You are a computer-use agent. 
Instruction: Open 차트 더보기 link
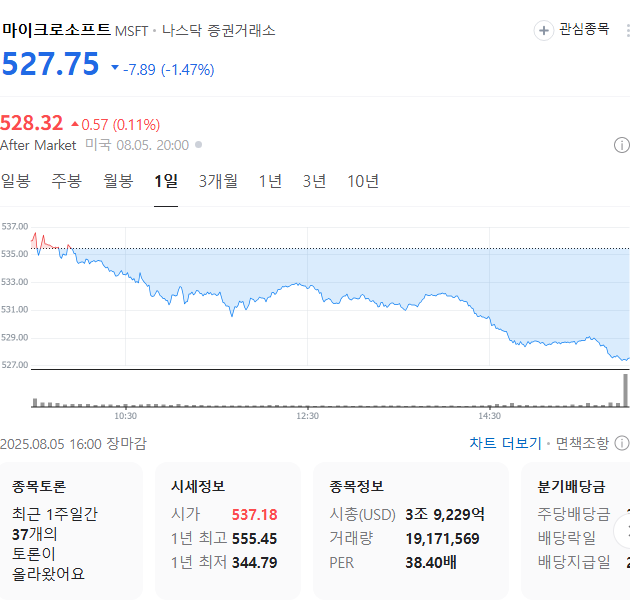point(505,443)
